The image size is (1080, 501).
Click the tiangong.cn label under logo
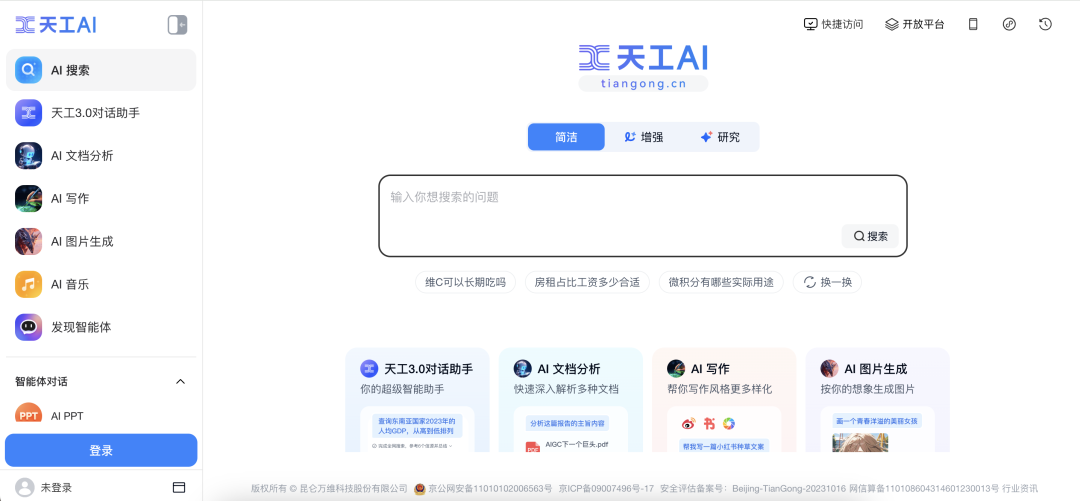pyautogui.click(x=643, y=84)
